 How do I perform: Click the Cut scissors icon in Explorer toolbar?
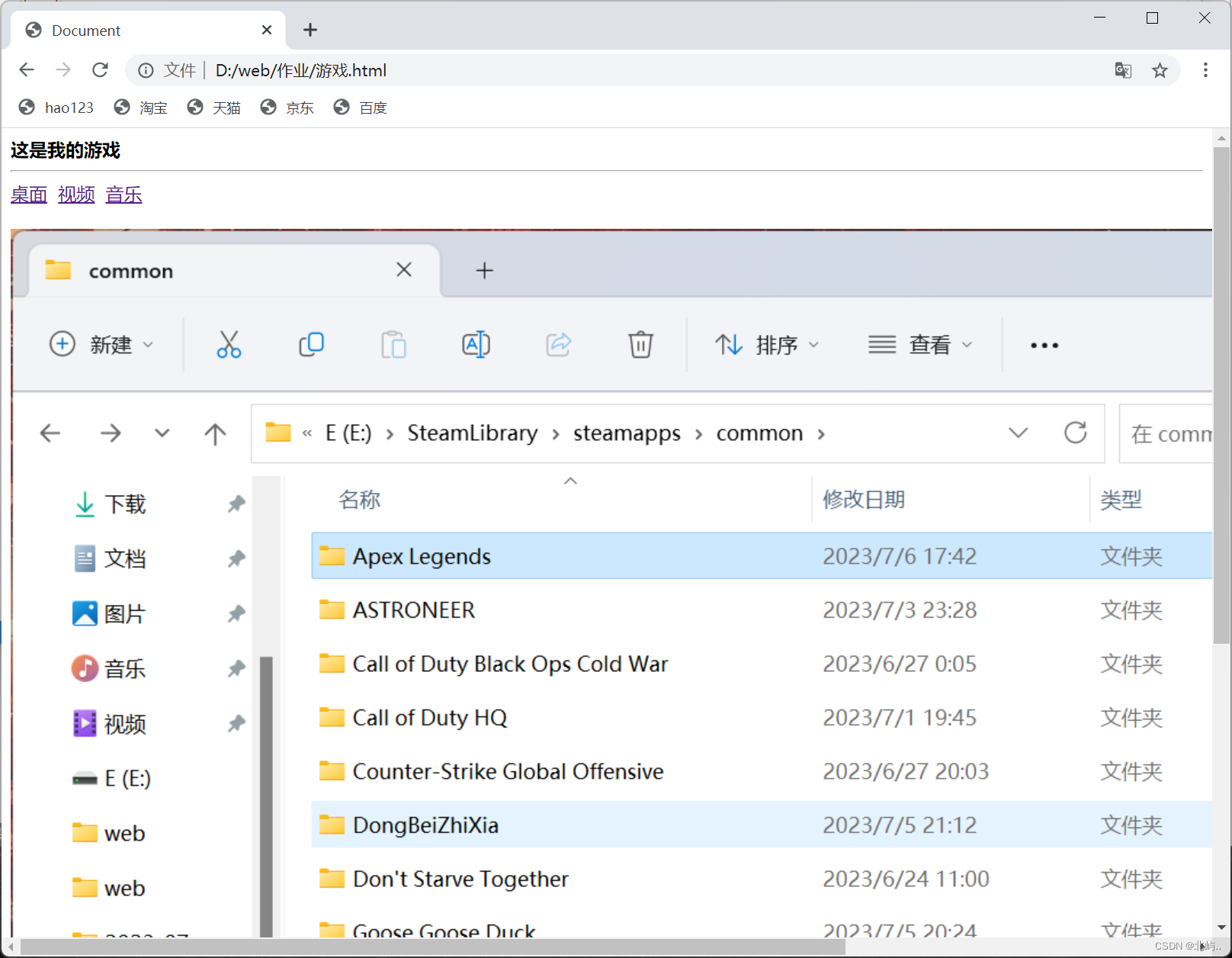(229, 345)
